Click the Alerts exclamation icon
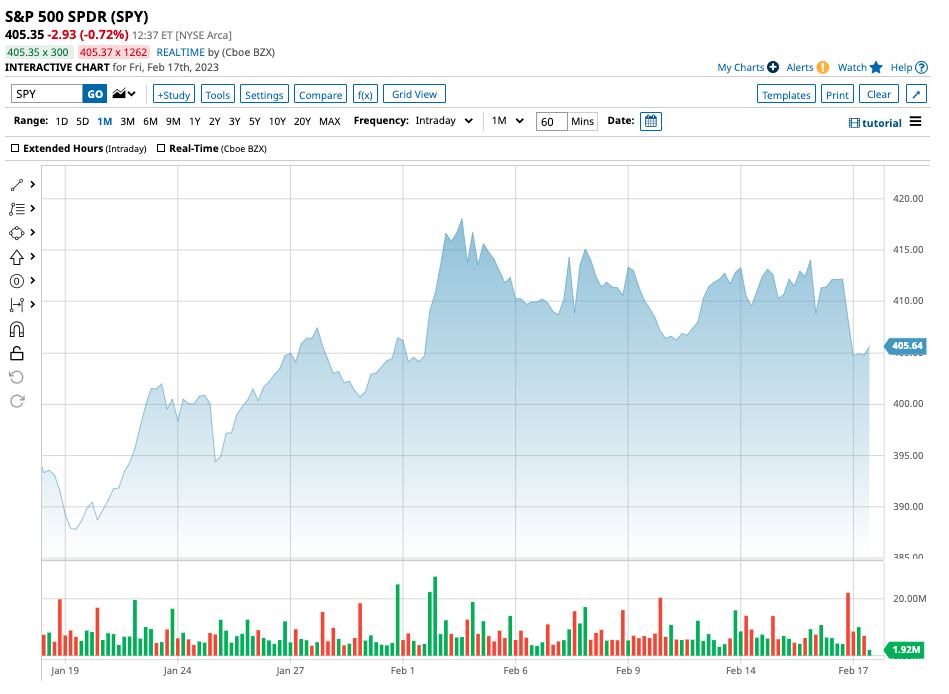Screen dimensions: 949x694 (823, 68)
